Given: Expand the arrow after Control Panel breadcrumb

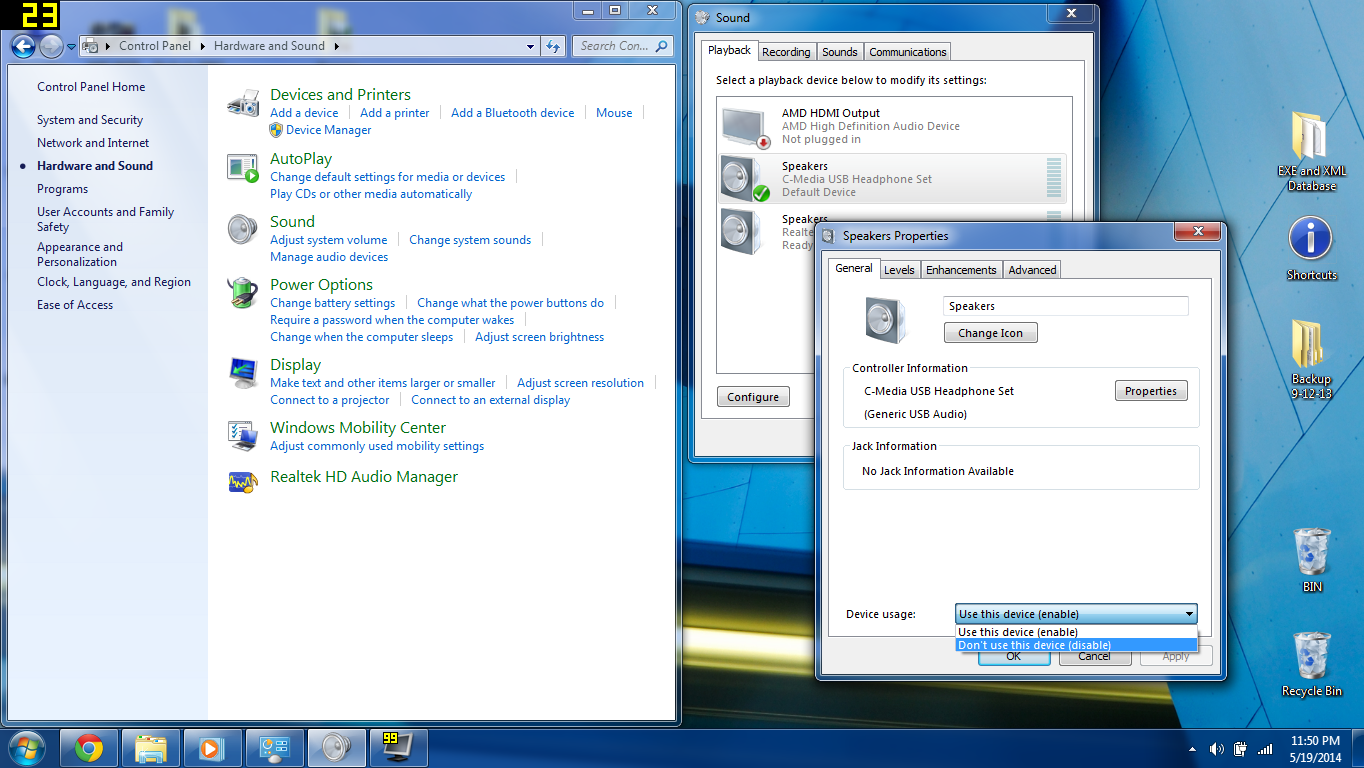Looking at the screenshot, I should point(202,46).
